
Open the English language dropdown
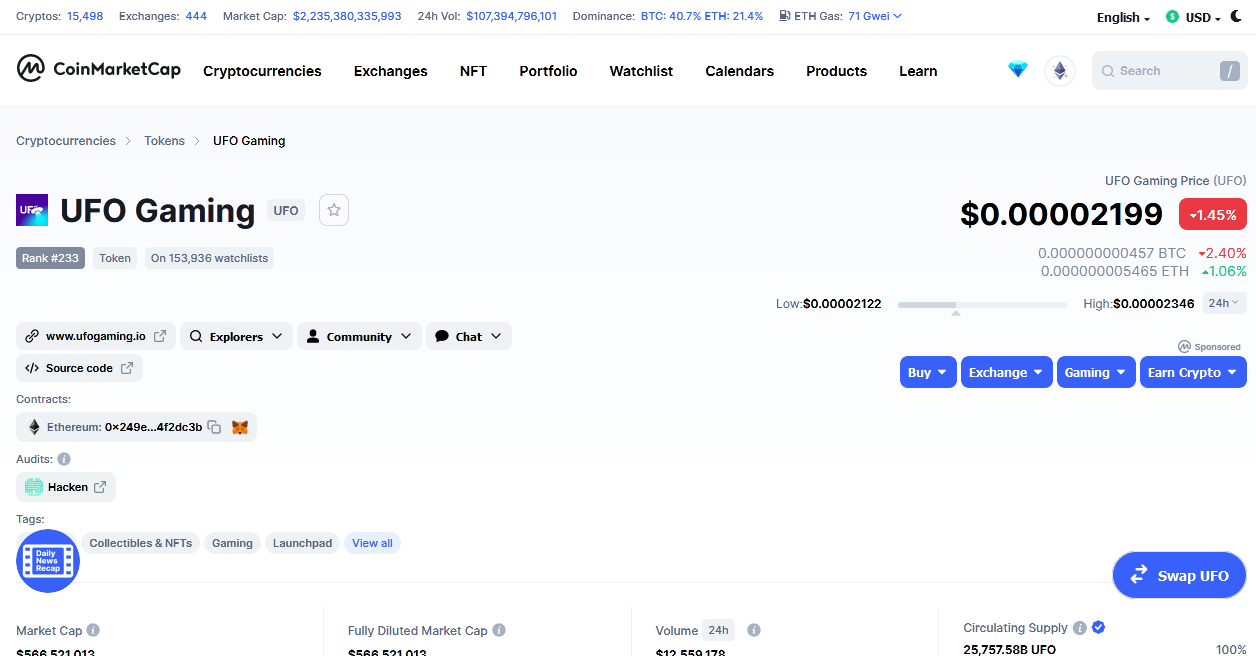coord(1123,17)
